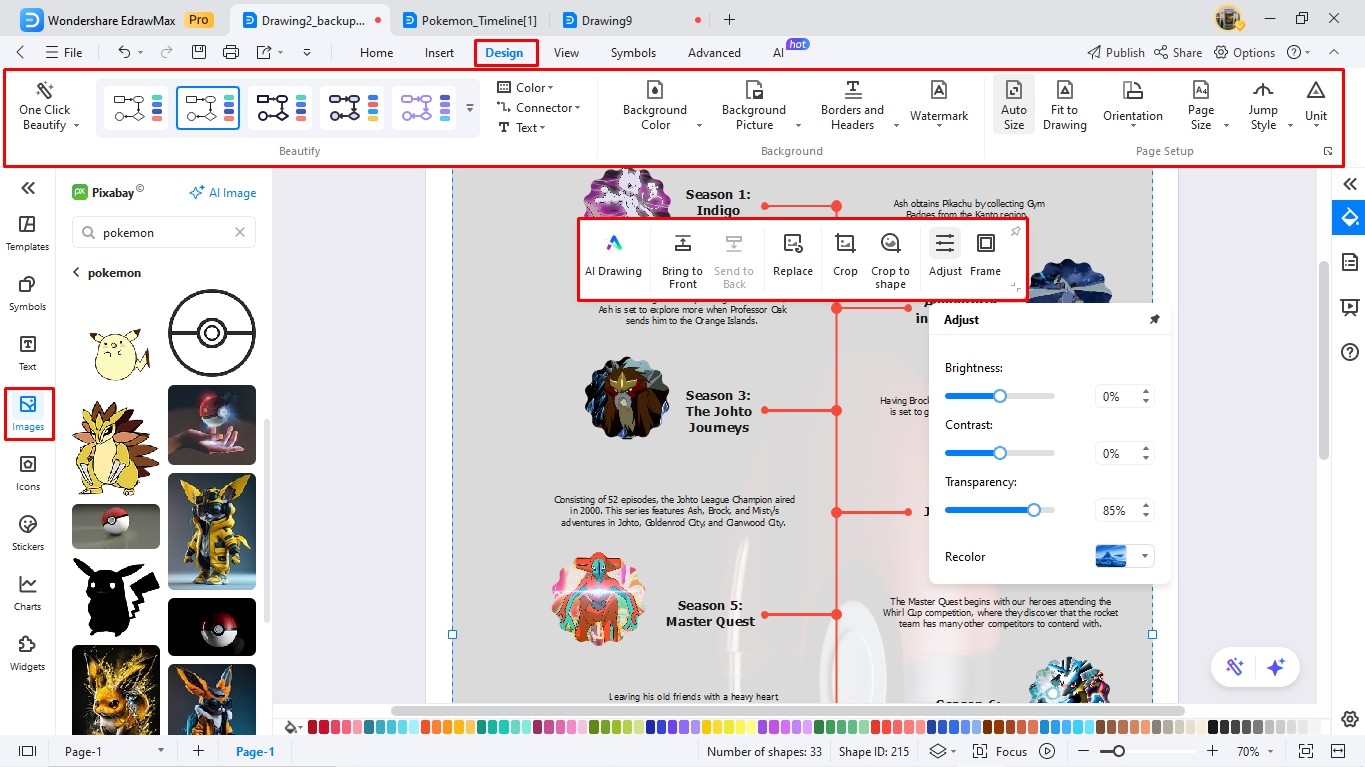Screen dimensions: 1365x767
Task: Add a new page
Action: (198, 751)
